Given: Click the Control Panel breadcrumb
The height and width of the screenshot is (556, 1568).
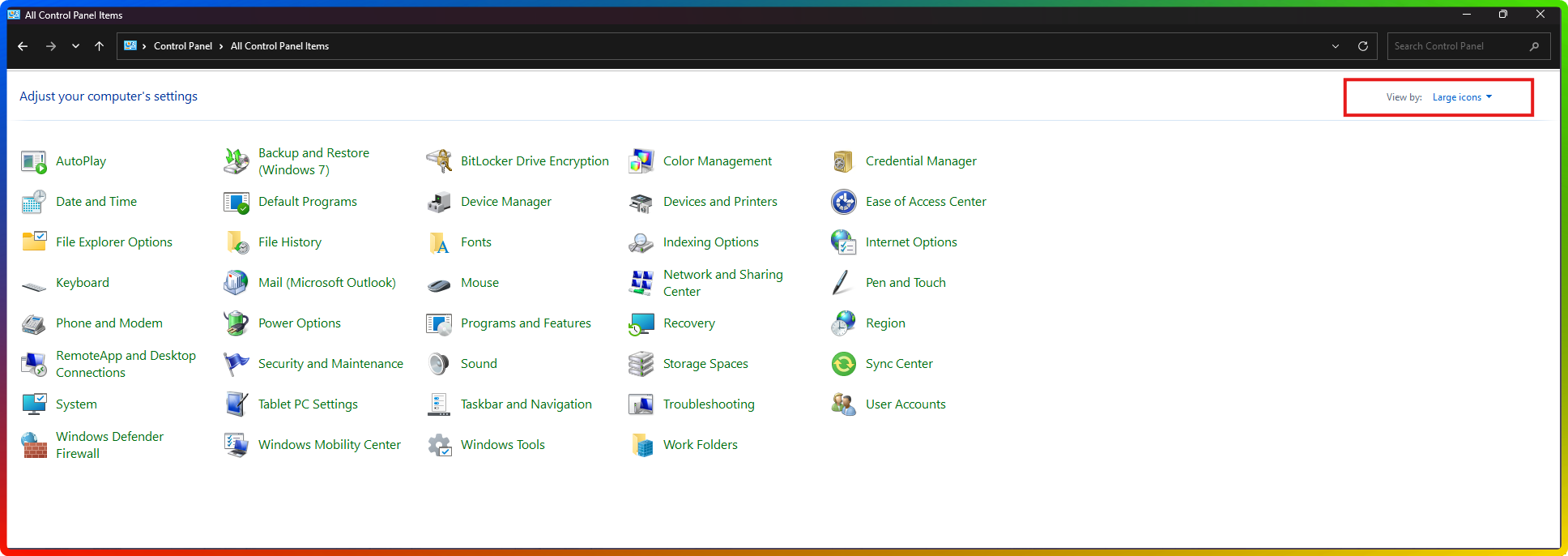Looking at the screenshot, I should click(x=183, y=46).
